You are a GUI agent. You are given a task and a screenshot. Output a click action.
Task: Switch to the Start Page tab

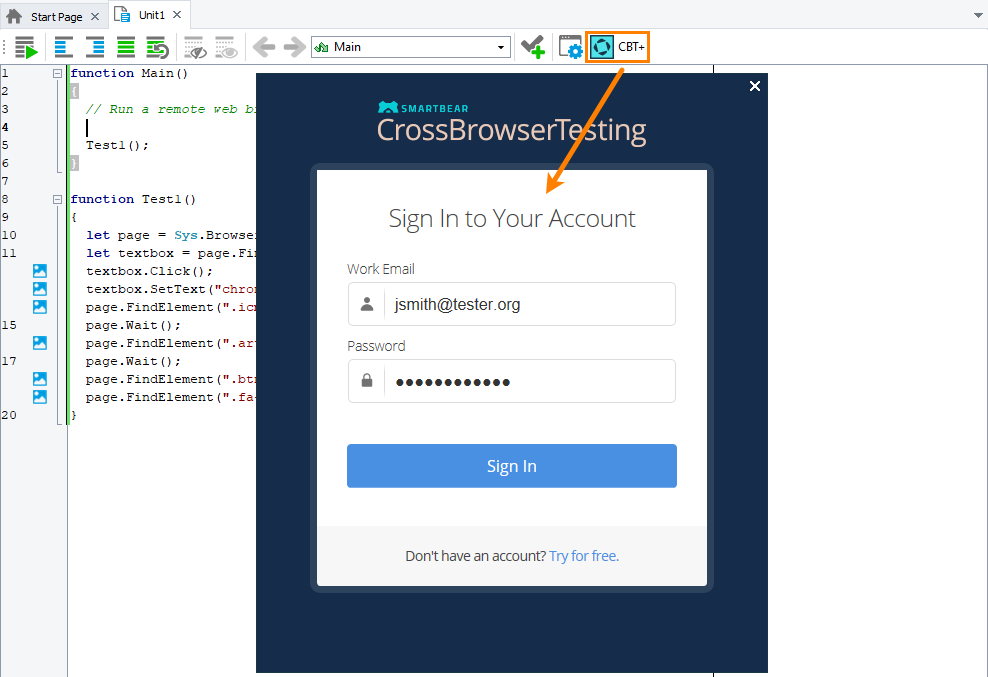coord(55,15)
